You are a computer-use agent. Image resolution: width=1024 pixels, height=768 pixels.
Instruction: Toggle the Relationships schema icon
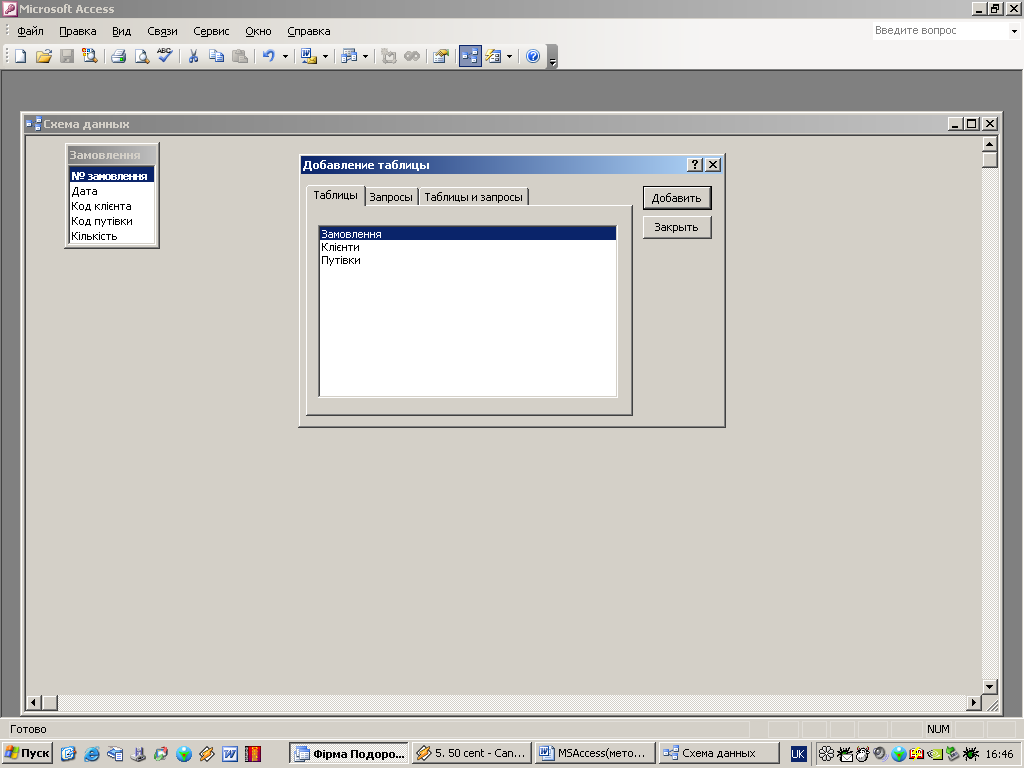(470, 56)
